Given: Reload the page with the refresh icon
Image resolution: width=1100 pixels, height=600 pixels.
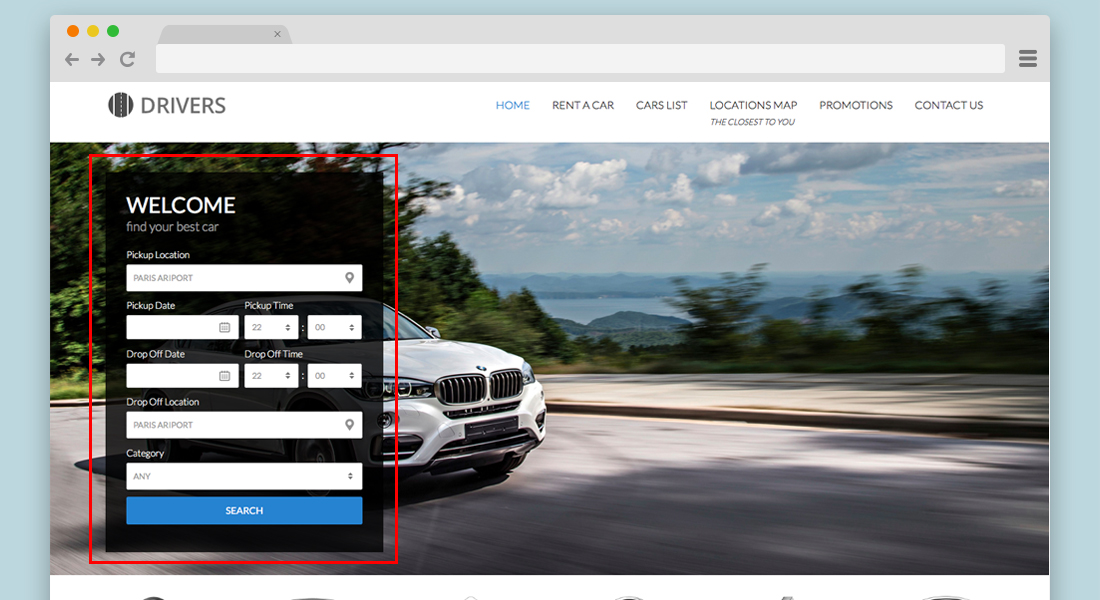Looking at the screenshot, I should pyautogui.click(x=127, y=60).
